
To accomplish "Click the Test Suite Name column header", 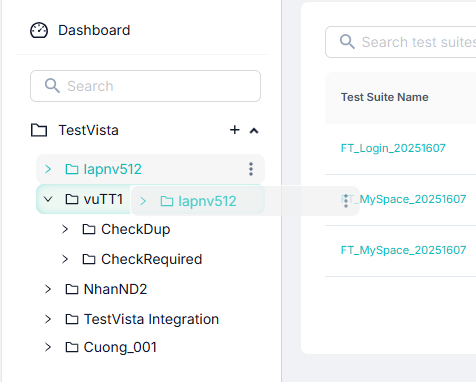I will point(384,97).
